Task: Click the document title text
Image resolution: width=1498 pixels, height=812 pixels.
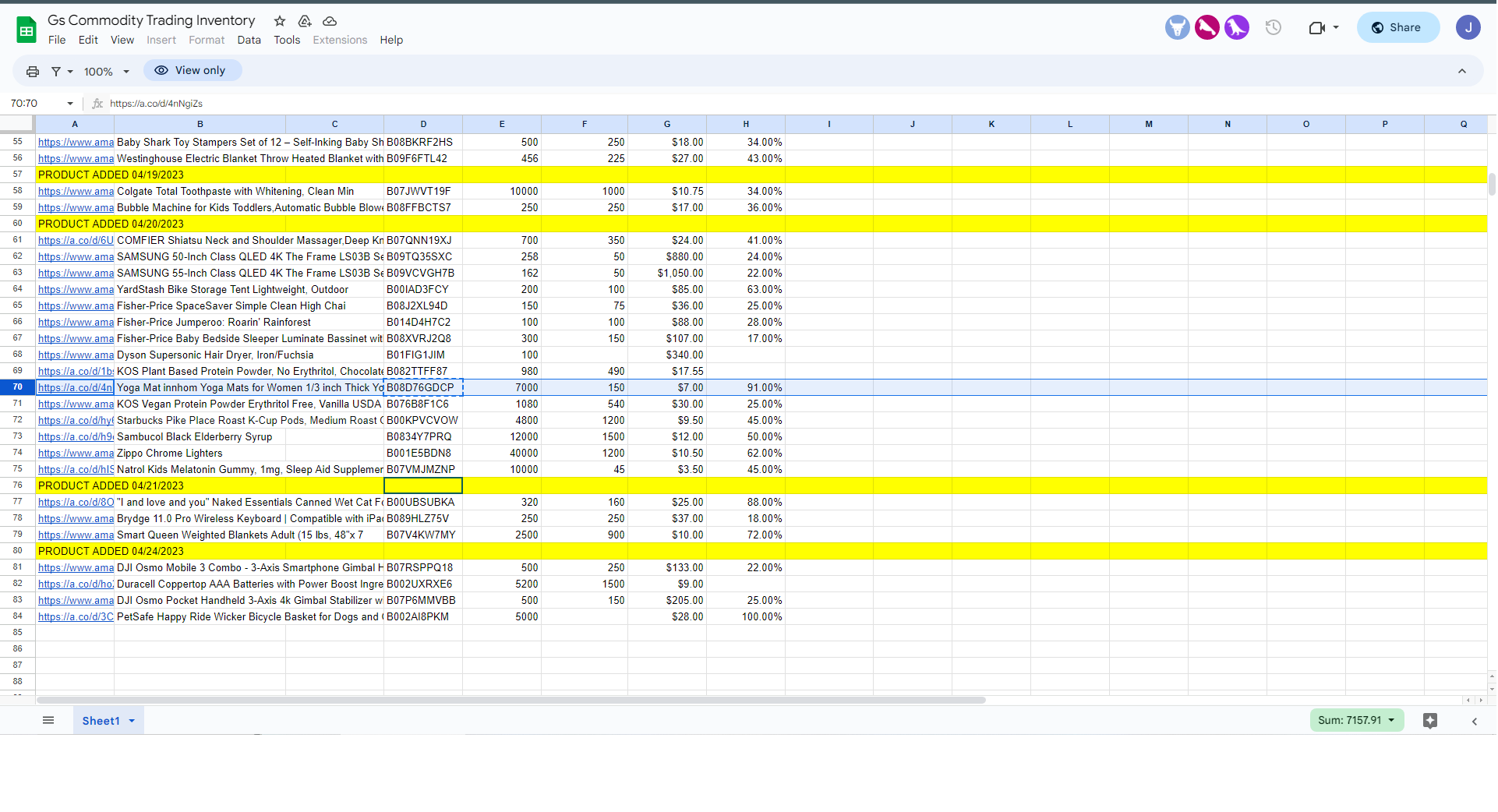Action: coord(151,20)
